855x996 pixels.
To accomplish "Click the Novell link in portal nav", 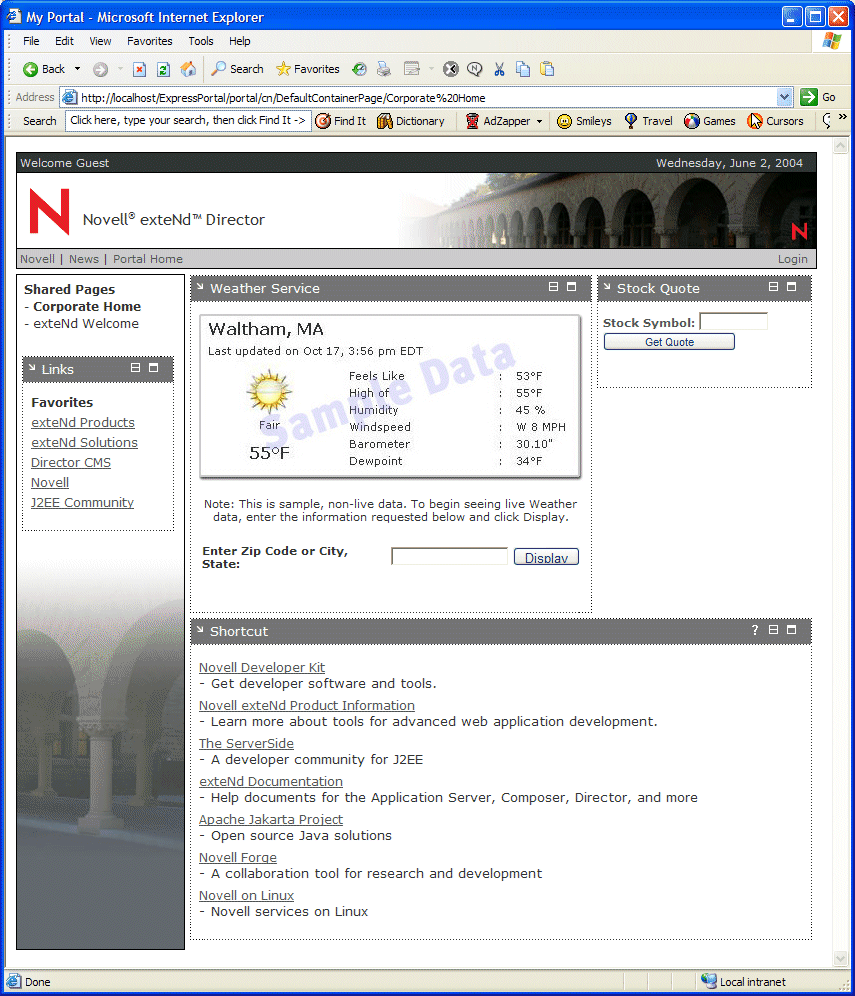I will 37,259.
